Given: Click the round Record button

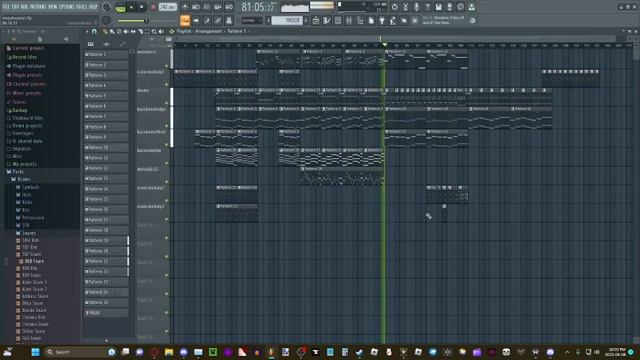Looking at the screenshot, I should [x=153, y=7].
